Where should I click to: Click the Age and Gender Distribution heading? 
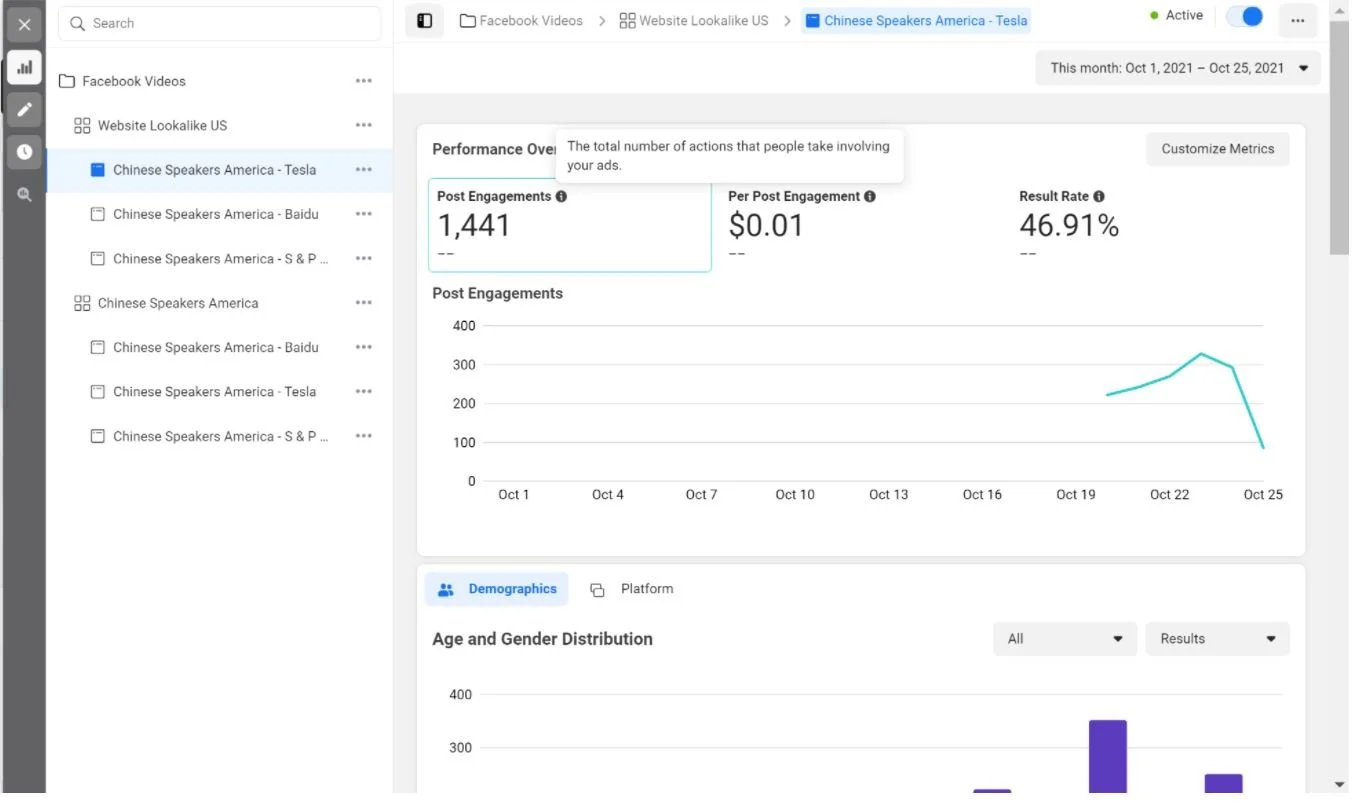click(542, 639)
